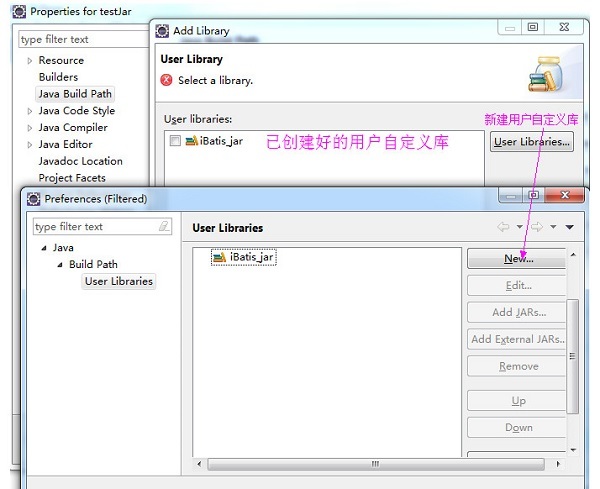The height and width of the screenshot is (489, 600).
Task: Click the forward navigation arrow icon
Action: 537,227
